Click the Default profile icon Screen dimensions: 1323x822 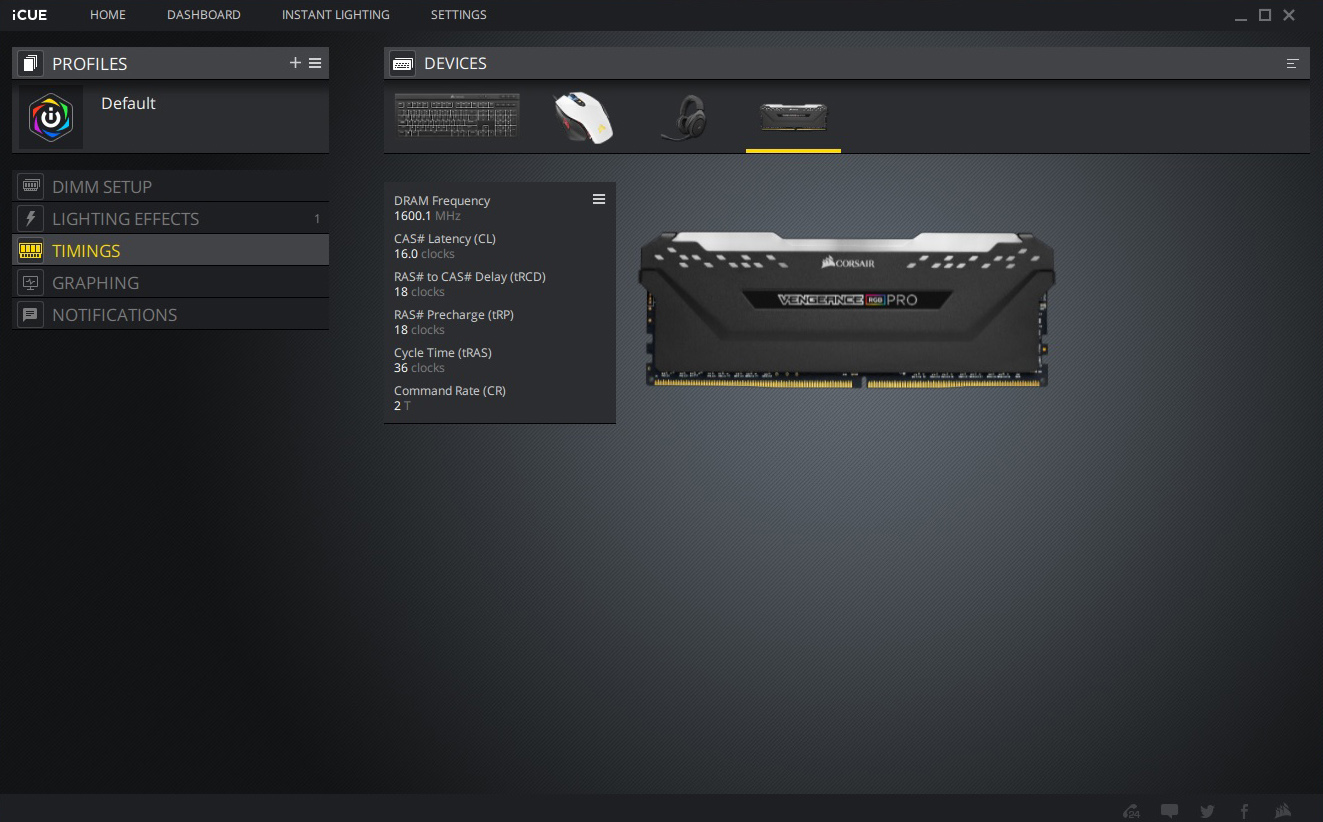point(51,118)
